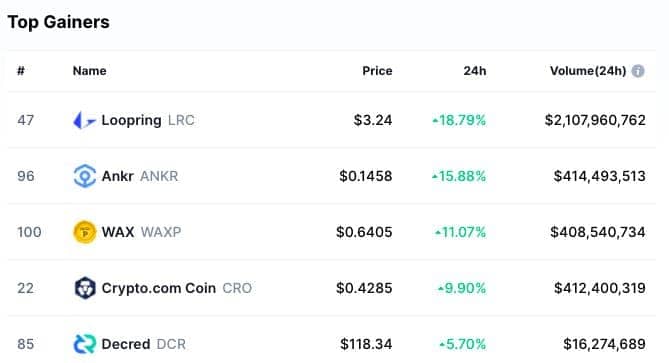Screen dimensions: 669x363
Task: Click the Decred logo icon
Action: [x=84, y=344]
